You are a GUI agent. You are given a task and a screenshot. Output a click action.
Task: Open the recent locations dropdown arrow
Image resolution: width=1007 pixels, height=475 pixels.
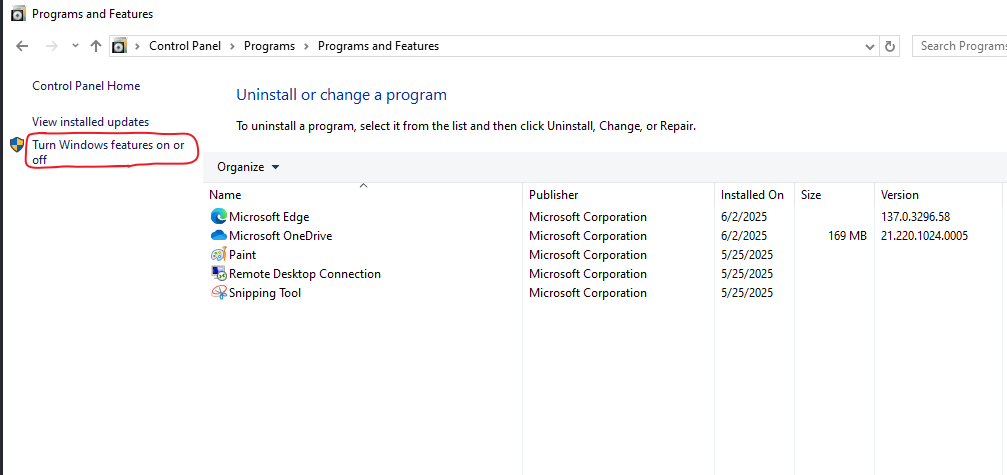(x=75, y=46)
